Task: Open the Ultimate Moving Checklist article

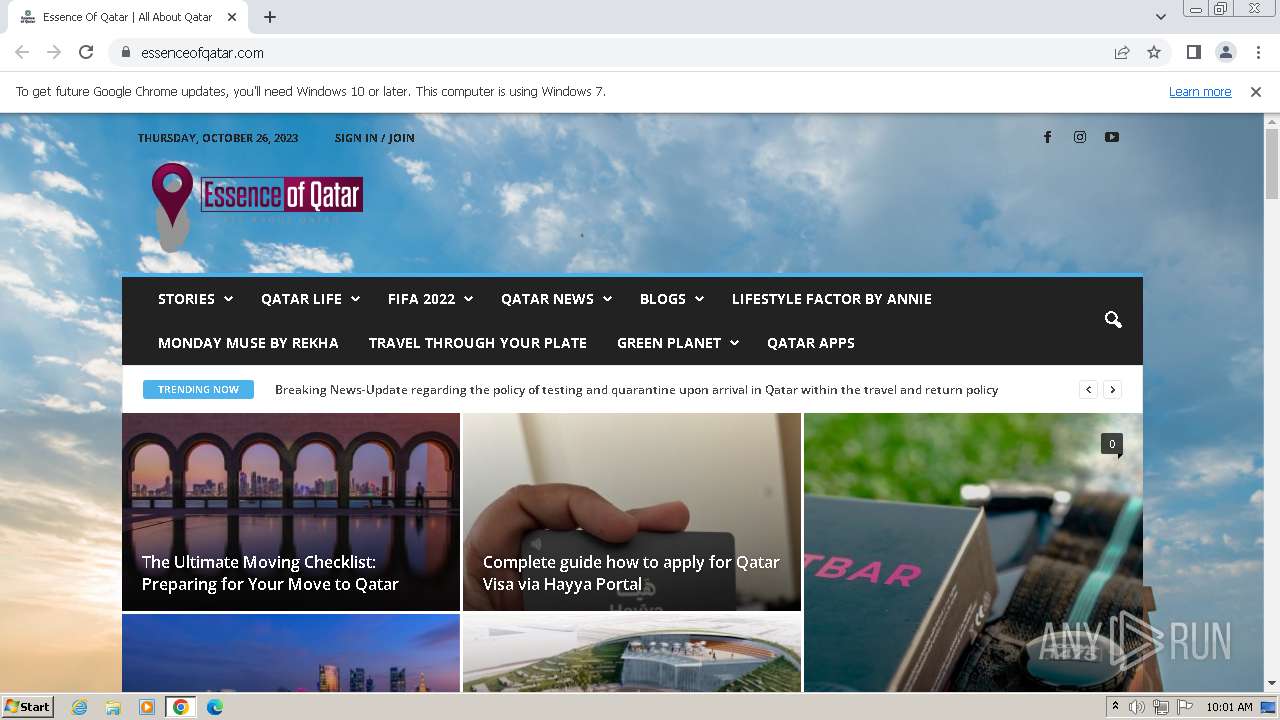Action: [270, 573]
